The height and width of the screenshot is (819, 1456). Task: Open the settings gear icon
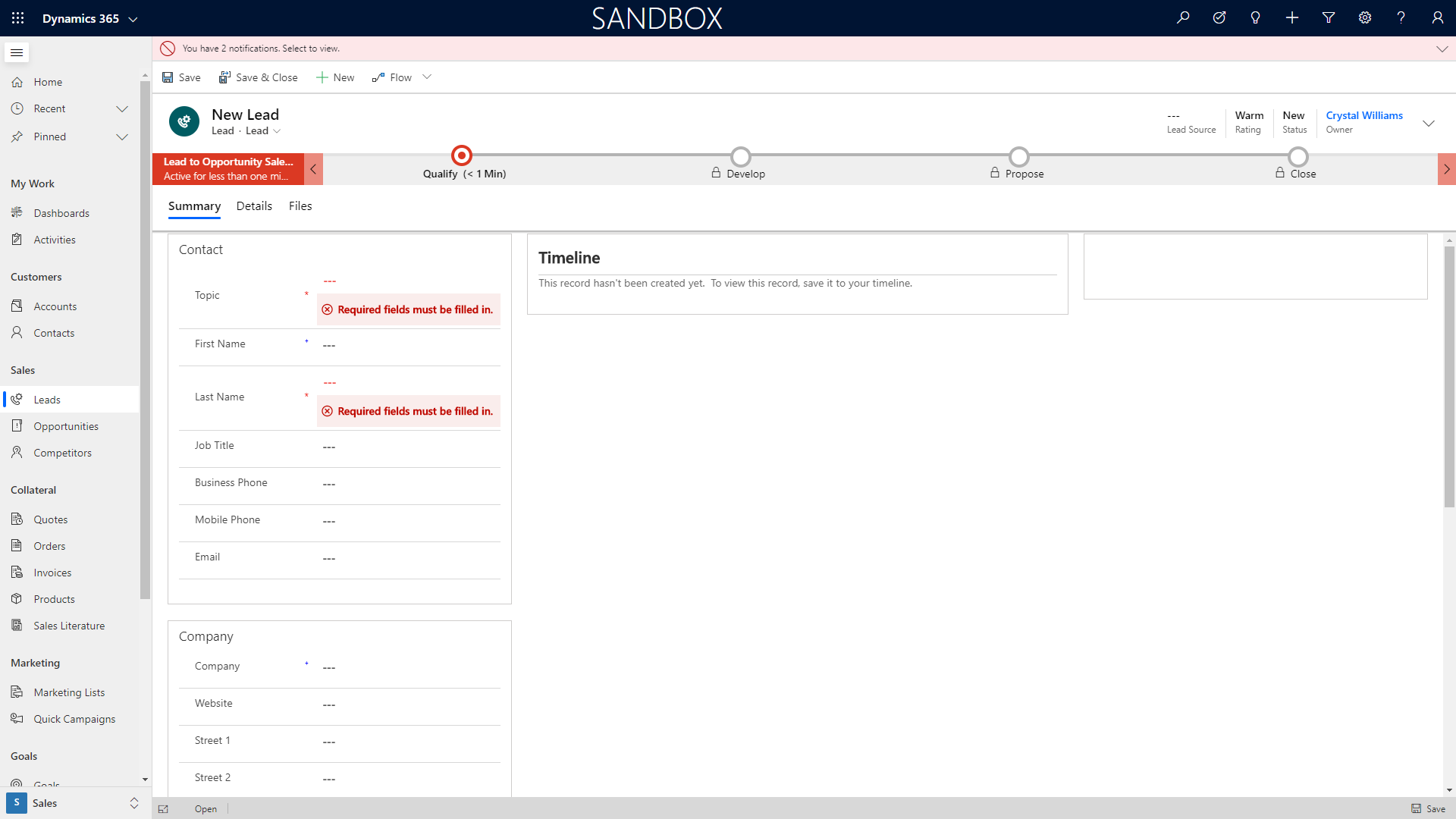pyautogui.click(x=1365, y=17)
